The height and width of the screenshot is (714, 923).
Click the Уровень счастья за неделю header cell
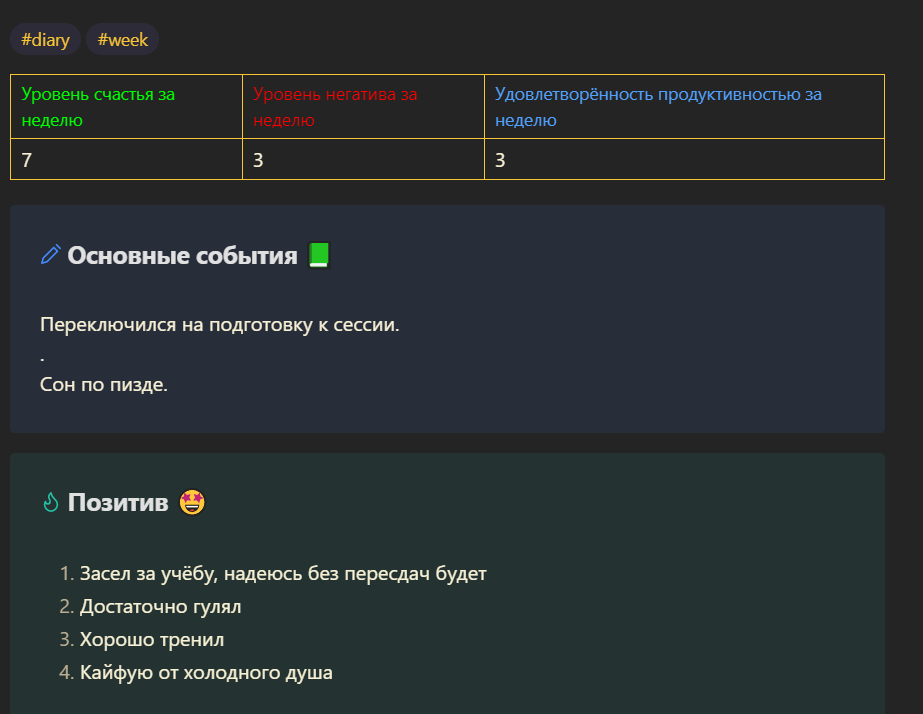[x=127, y=107]
